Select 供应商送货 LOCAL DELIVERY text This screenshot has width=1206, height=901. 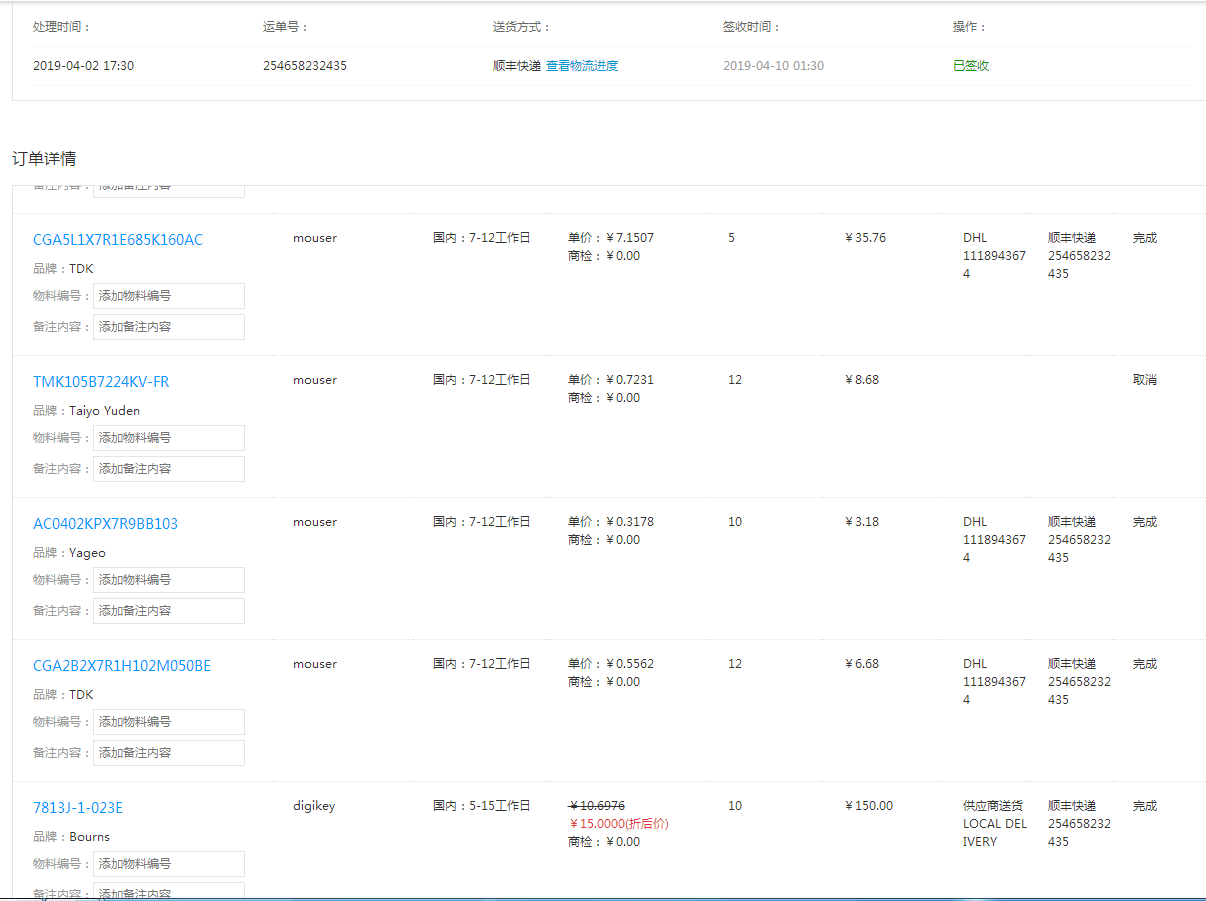(995, 824)
